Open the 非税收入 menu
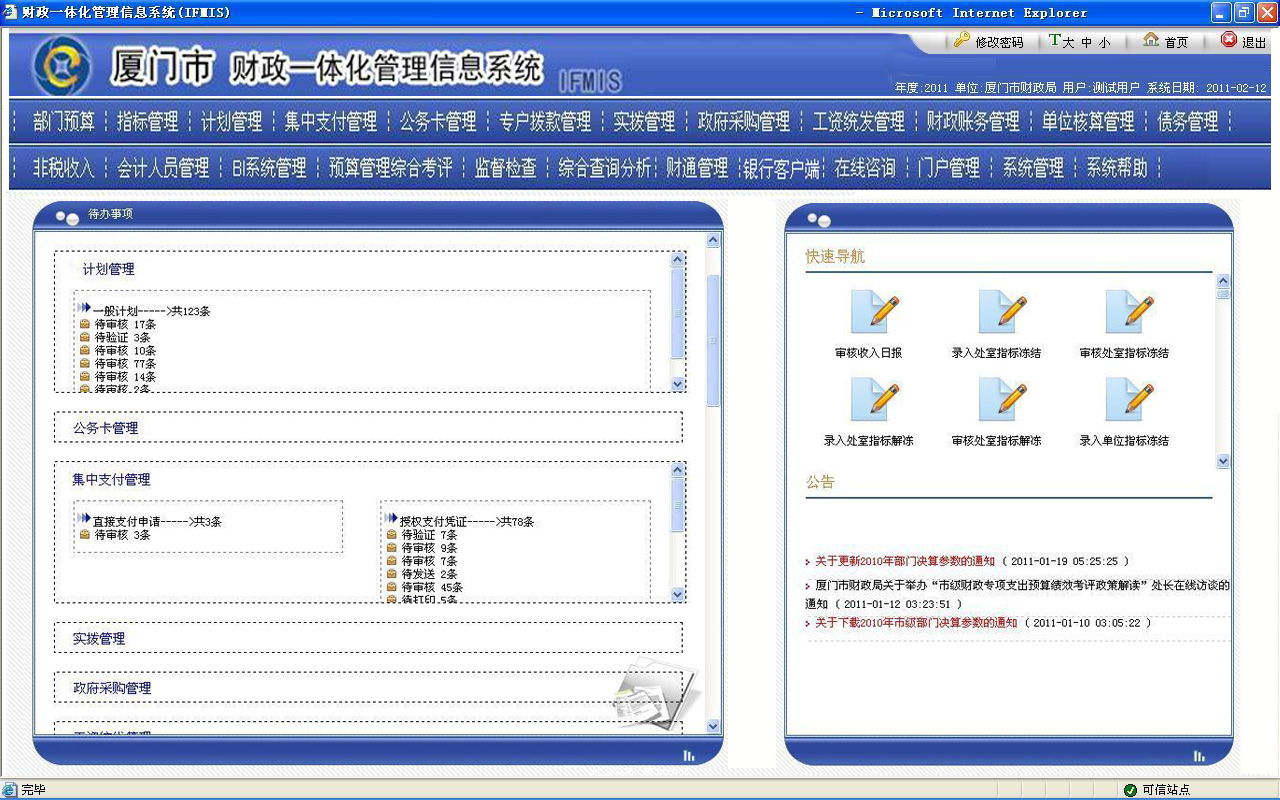This screenshot has height=800, width=1280. click(63, 168)
